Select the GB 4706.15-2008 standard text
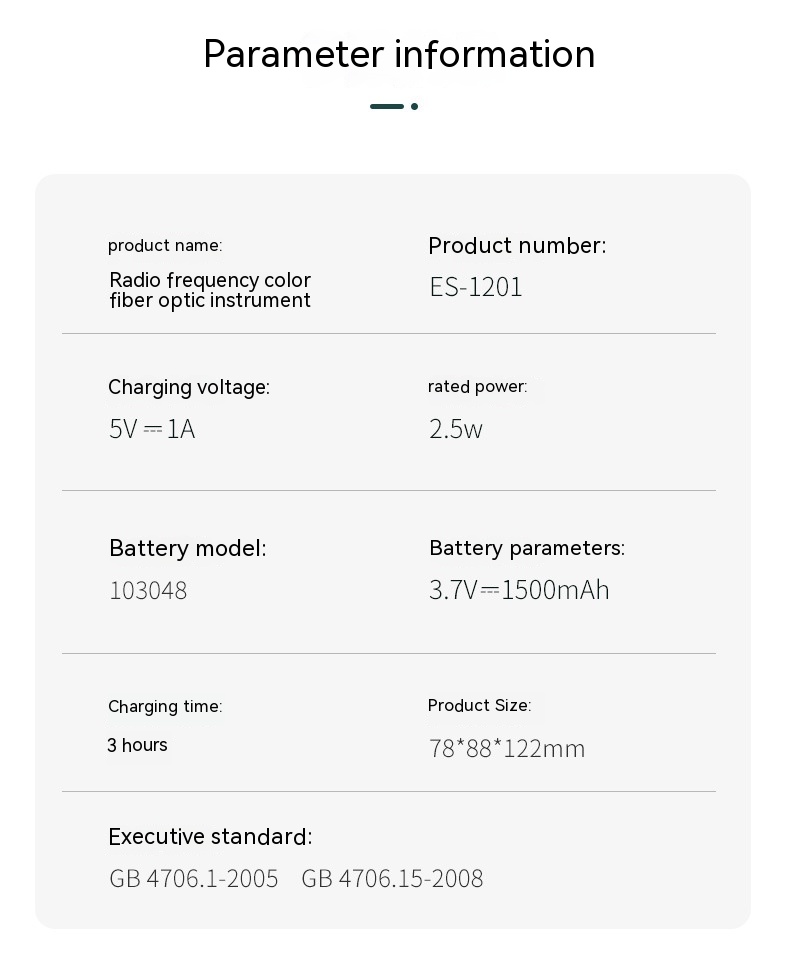 click(x=392, y=879)
